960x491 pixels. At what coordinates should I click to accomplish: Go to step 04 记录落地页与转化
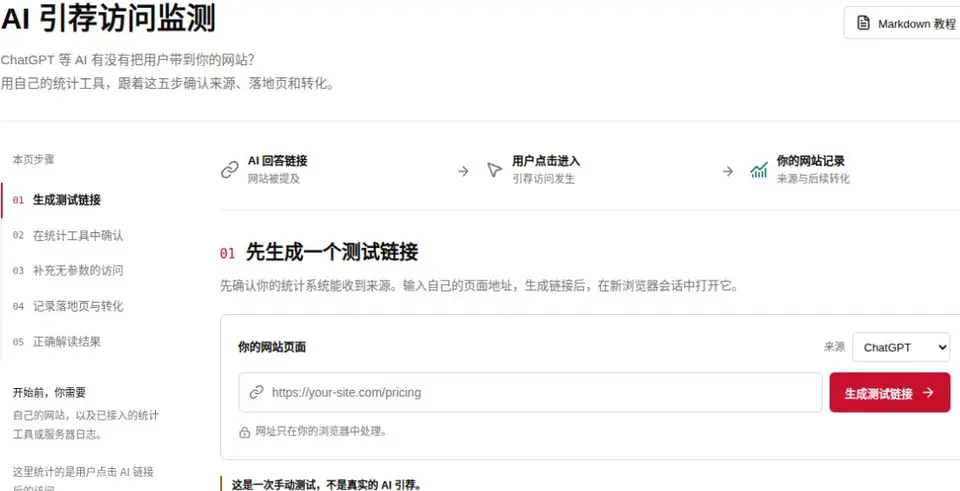67,306
